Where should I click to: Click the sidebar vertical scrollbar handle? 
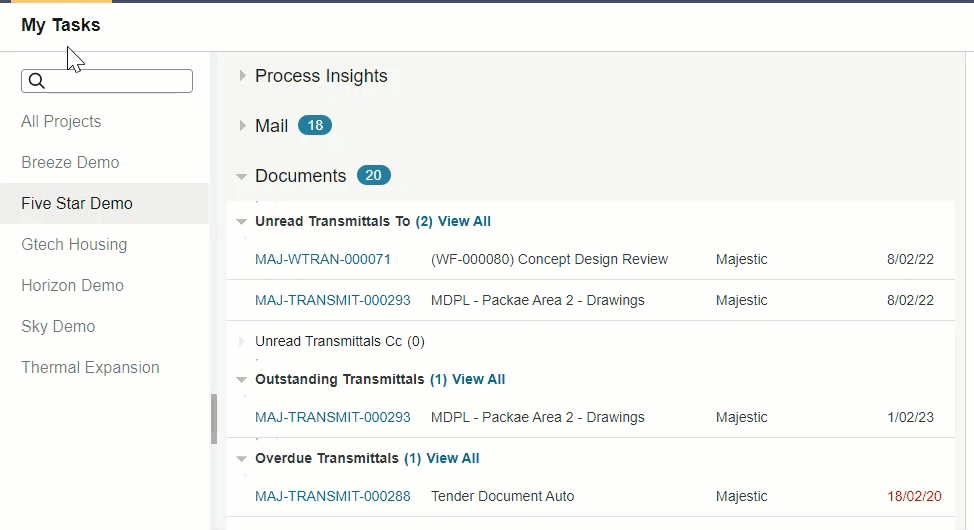click(214, 419)
